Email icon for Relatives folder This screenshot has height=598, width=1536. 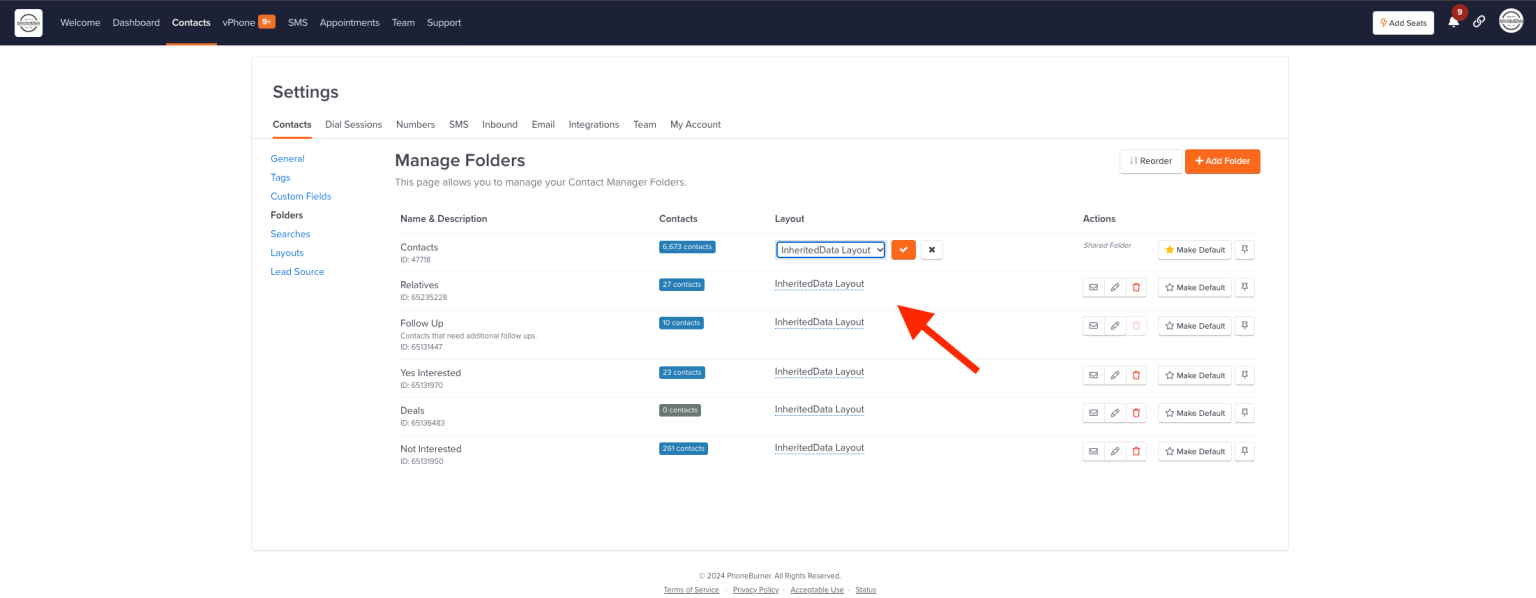pos(1093,287)
